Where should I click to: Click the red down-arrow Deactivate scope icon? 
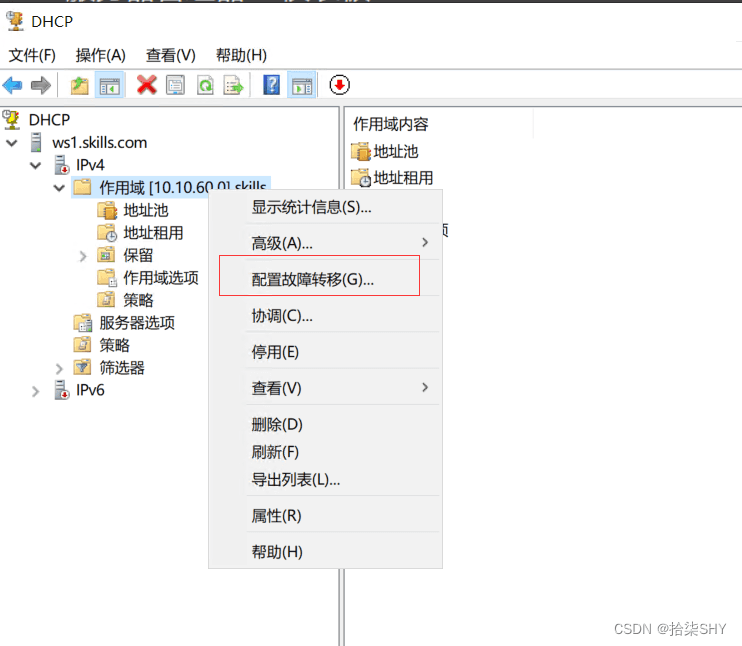pyautogui.click(x=340, y=85)
